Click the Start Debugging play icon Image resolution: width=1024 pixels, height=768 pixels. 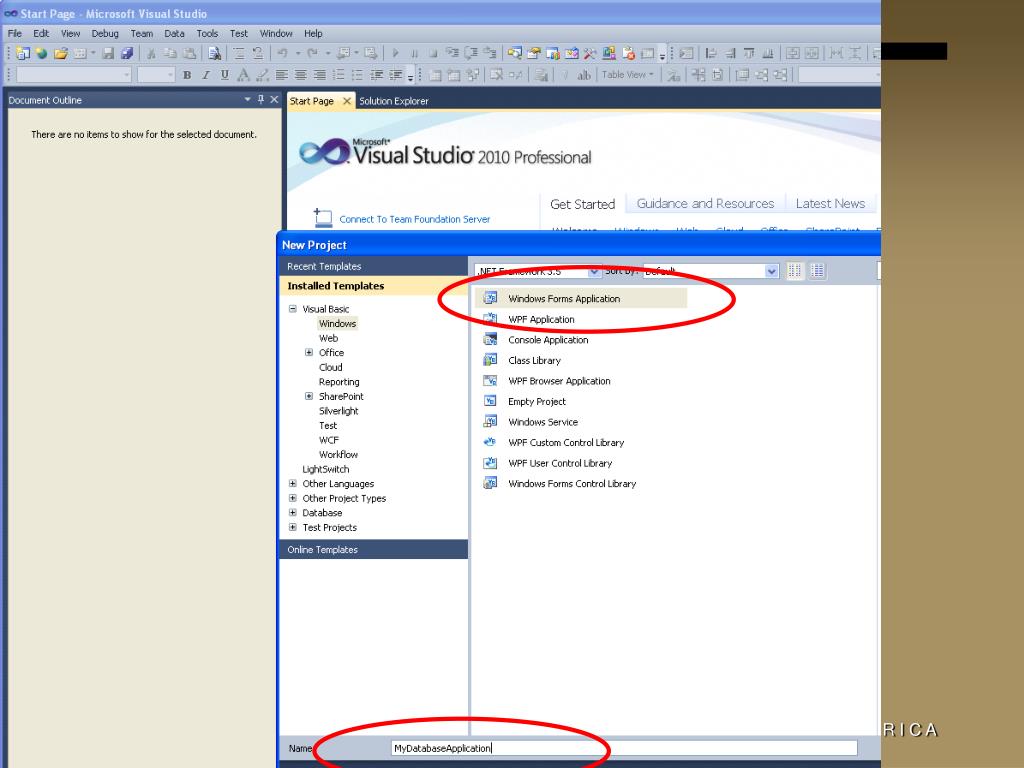[395, 54]
